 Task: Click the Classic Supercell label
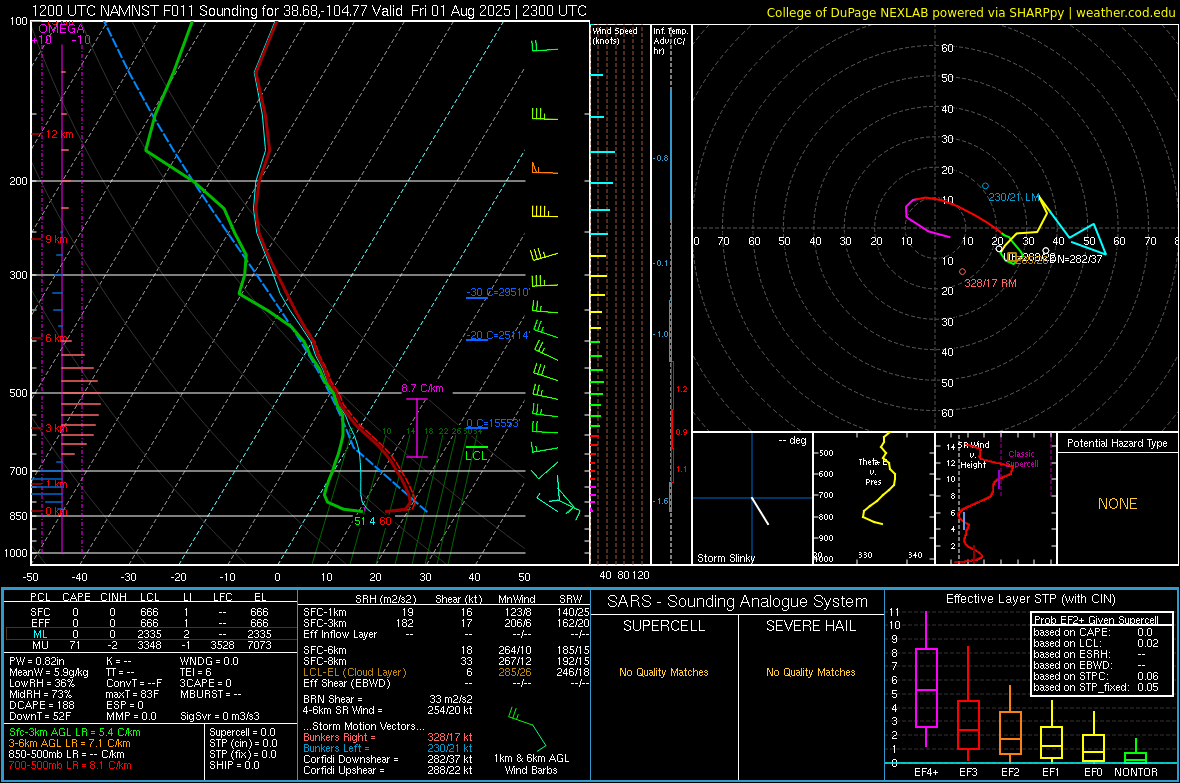tap(1022, 459)
